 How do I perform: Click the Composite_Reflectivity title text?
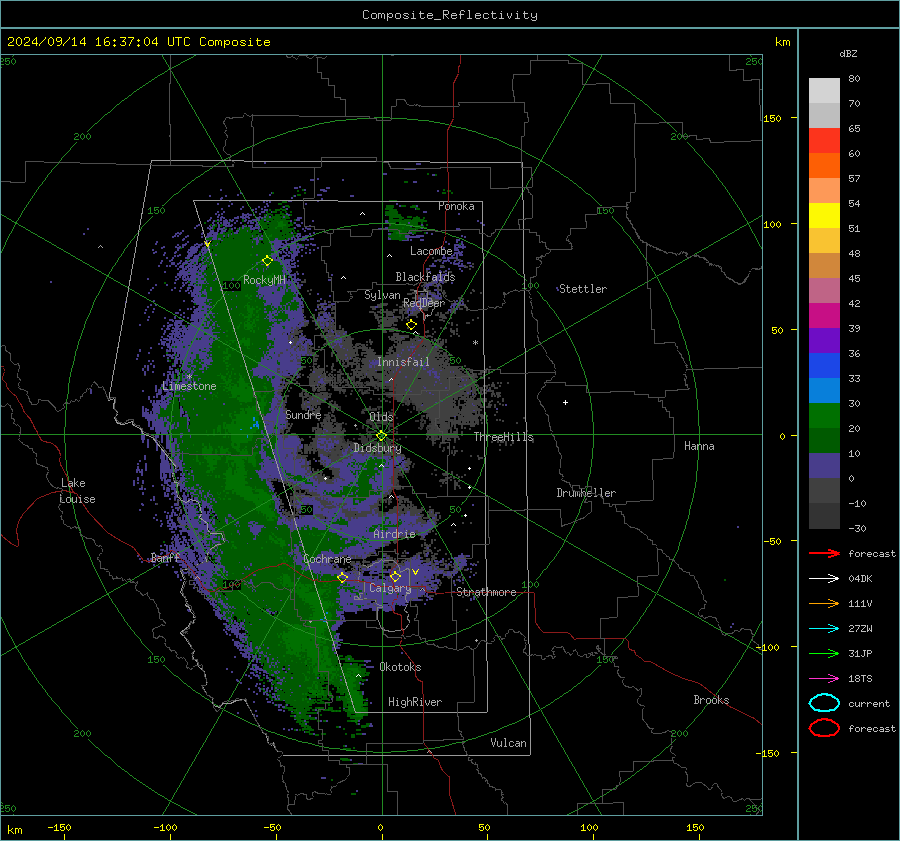[x=450, y=15]
